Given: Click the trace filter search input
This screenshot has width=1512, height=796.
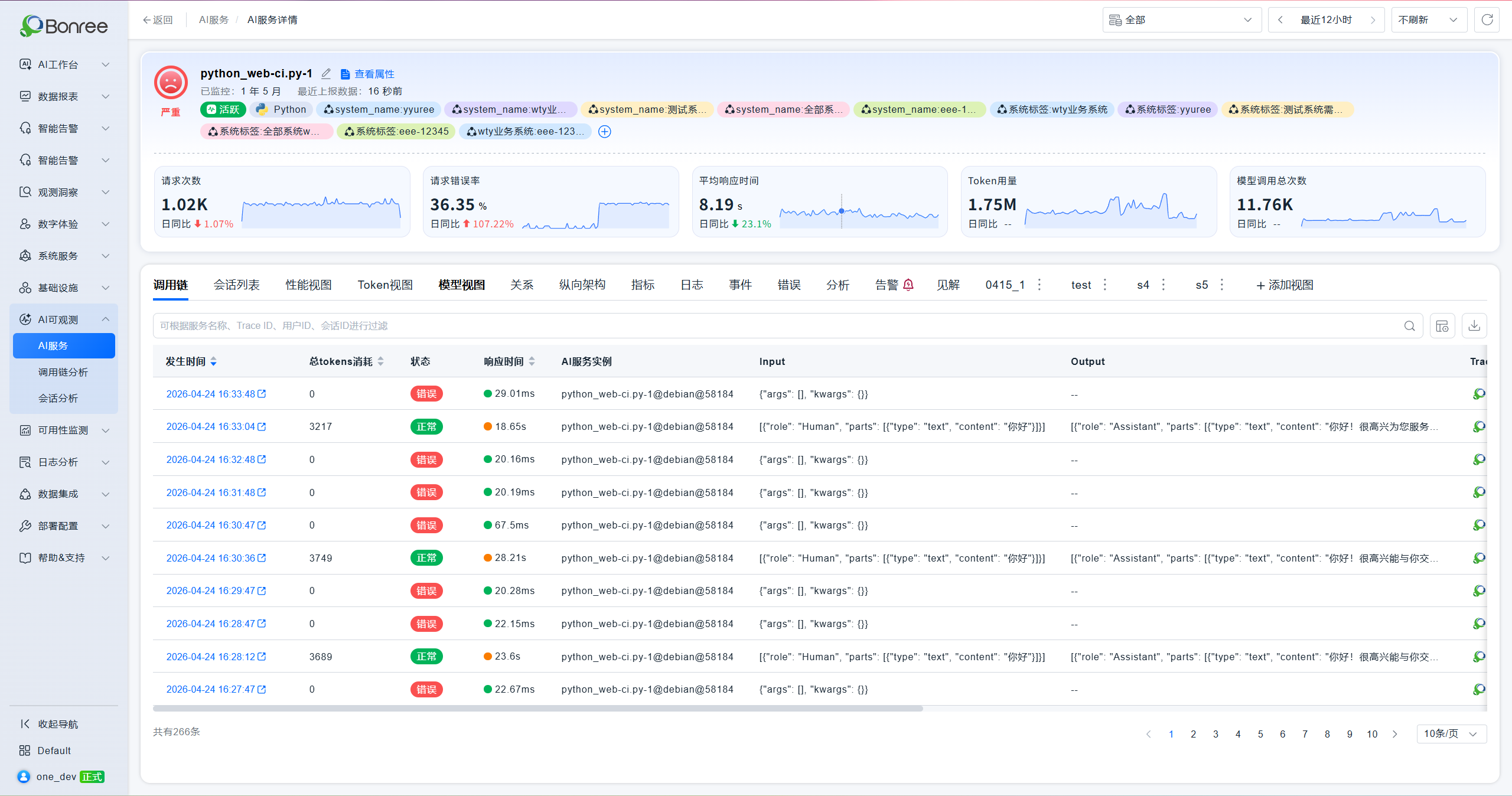Looking at the screenshot, I should tap(778, 326).
